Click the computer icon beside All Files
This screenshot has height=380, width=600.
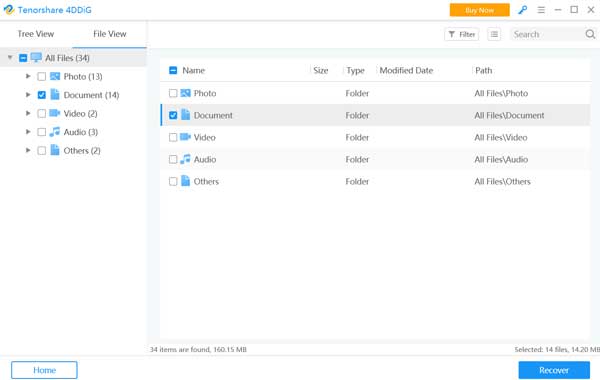coord(36,58)
